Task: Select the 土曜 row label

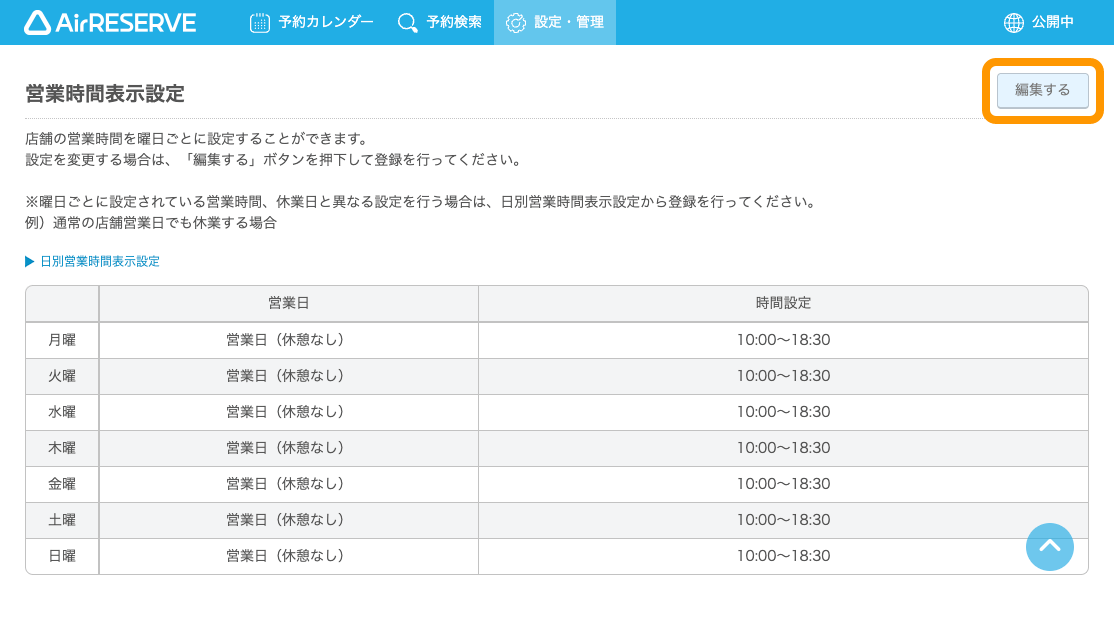Action: pyautogui.click(x=62, y=520)
